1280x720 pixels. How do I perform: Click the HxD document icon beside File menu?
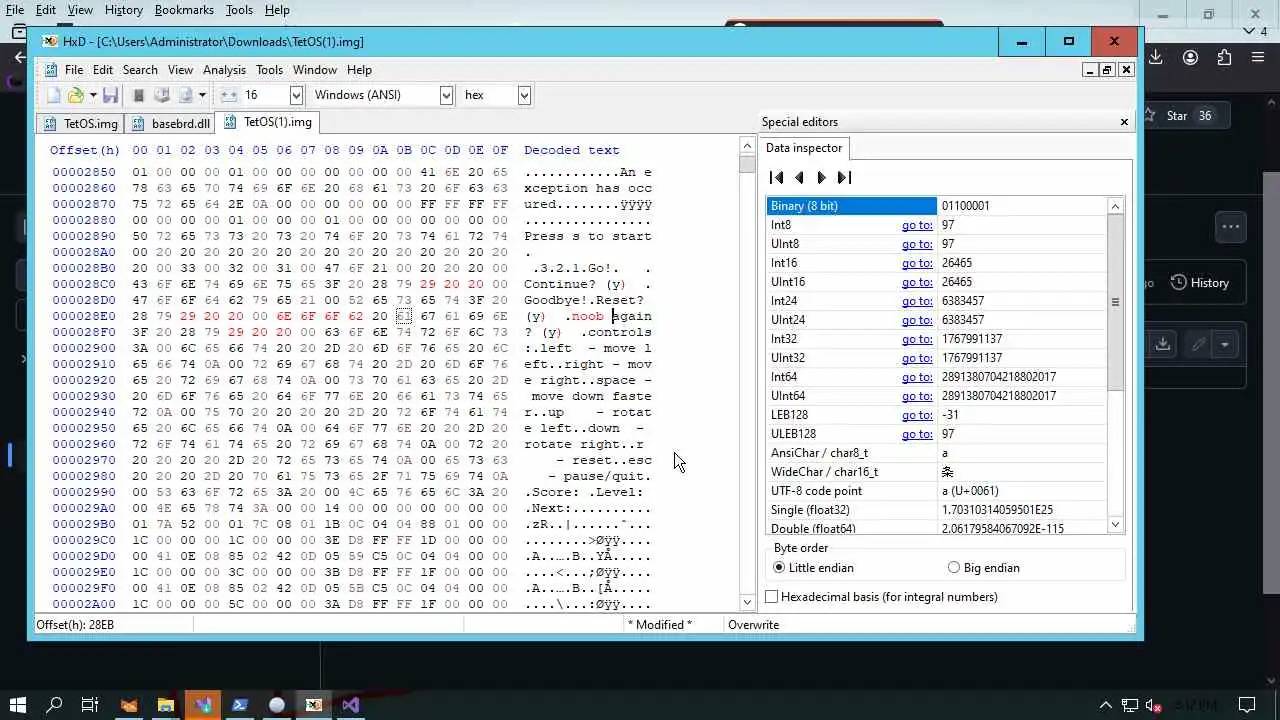[51, 70]
